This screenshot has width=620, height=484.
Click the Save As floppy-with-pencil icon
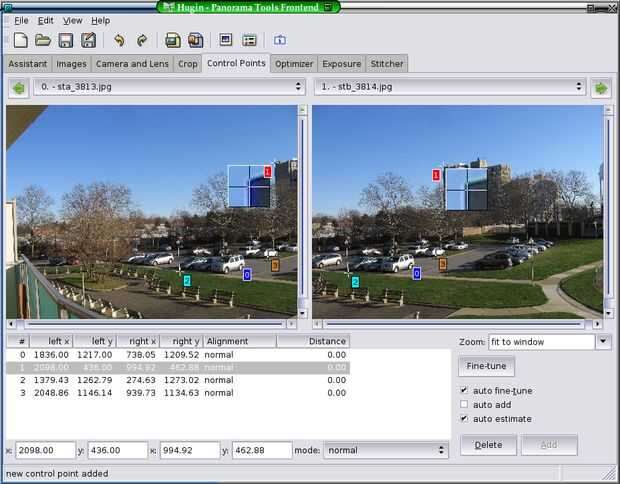89,40
